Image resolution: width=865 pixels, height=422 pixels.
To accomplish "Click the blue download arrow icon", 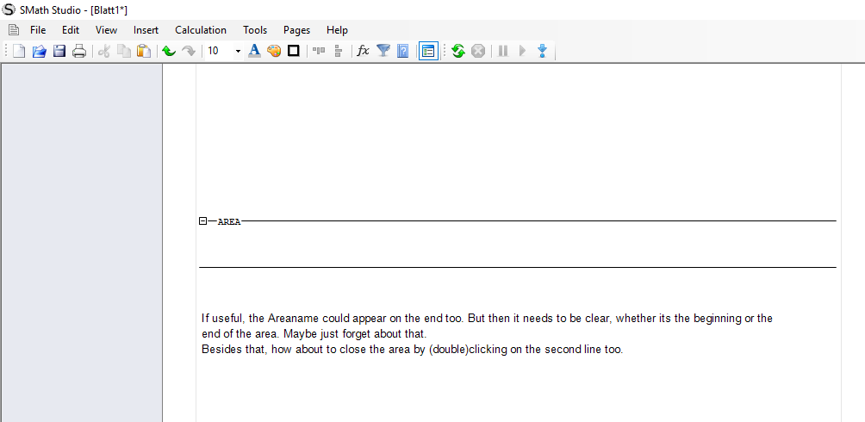I will [542, 51].
